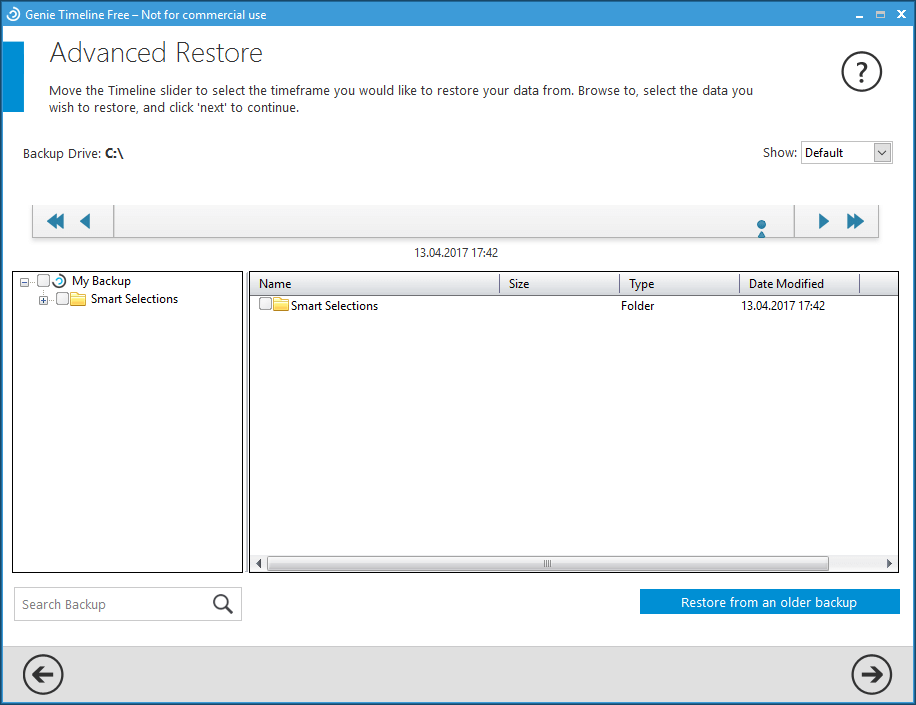Screen dimensions: 916x705
Task: Jump to the earliest timeline point
Action: 55,221
